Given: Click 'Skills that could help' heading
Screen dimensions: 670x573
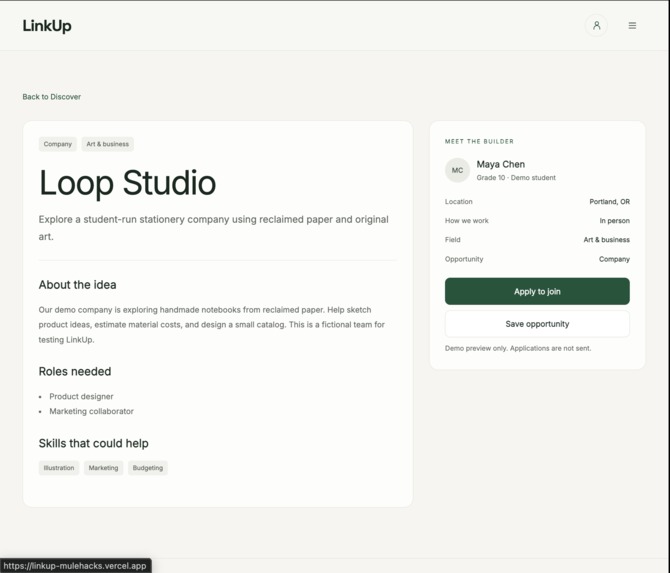Looking at the screenshot, I should click(94, 443).
